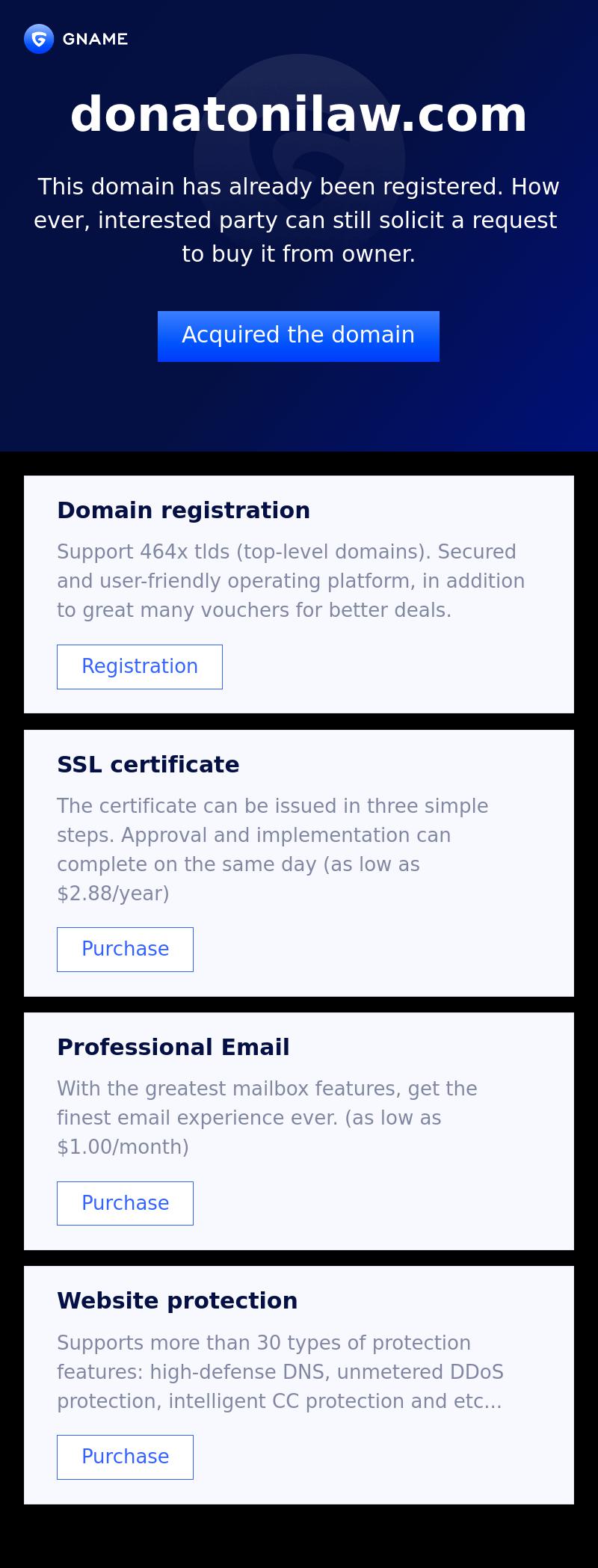Click the SSL certificate heading
The width and height of the screenshot is (598, 1568).
click(x=148, y=764)
